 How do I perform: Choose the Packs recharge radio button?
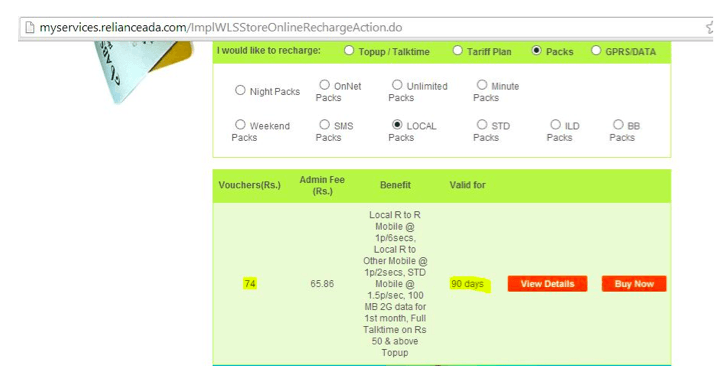coord(536,50)
